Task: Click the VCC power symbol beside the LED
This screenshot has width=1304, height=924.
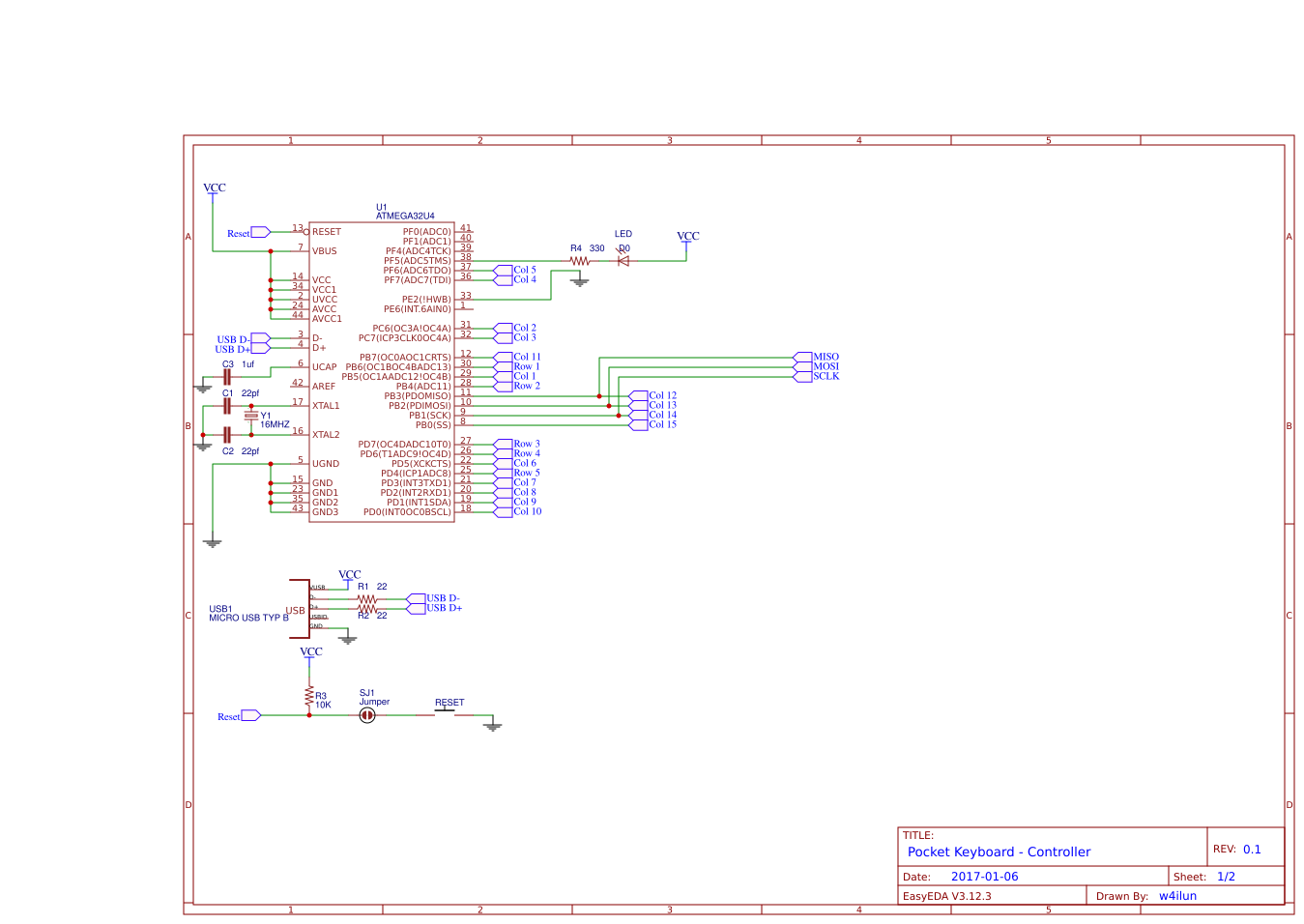Action: pyautogui.click(x=687, y=240)
